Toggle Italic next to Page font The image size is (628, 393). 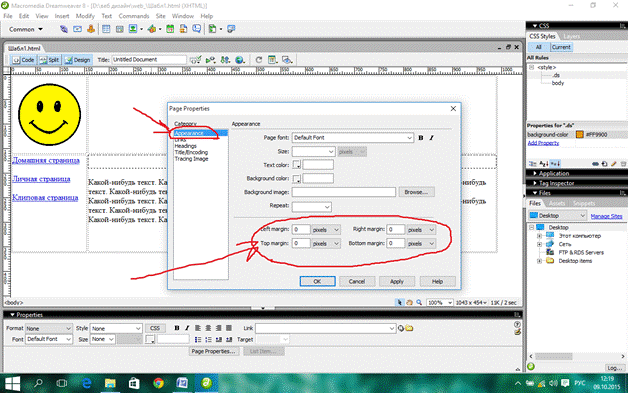coord(431,138)
